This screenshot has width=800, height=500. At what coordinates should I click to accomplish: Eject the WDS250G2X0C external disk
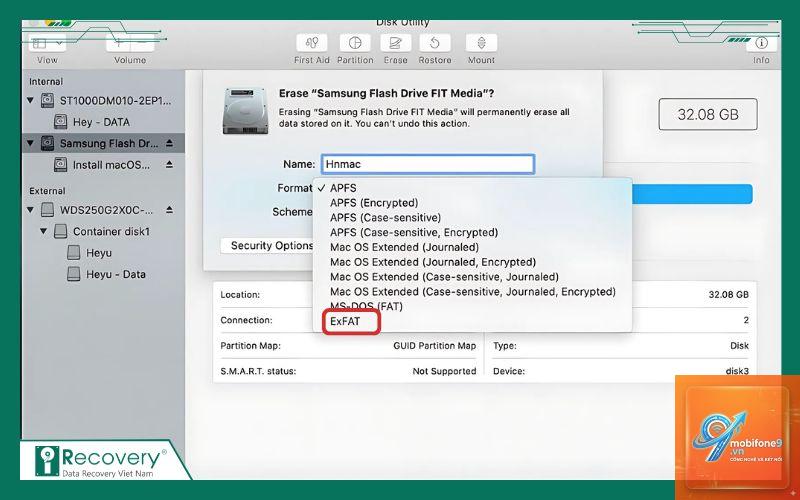[169, 210]
